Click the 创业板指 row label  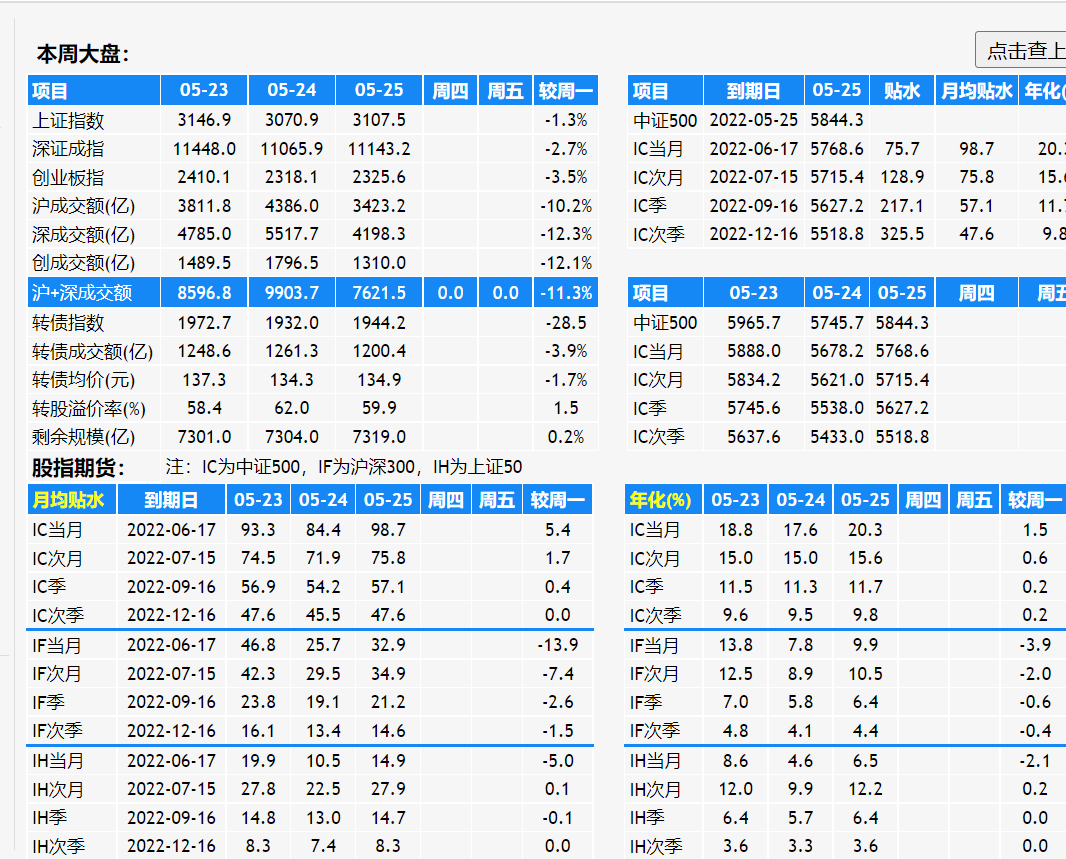click(x=68, y=177)
